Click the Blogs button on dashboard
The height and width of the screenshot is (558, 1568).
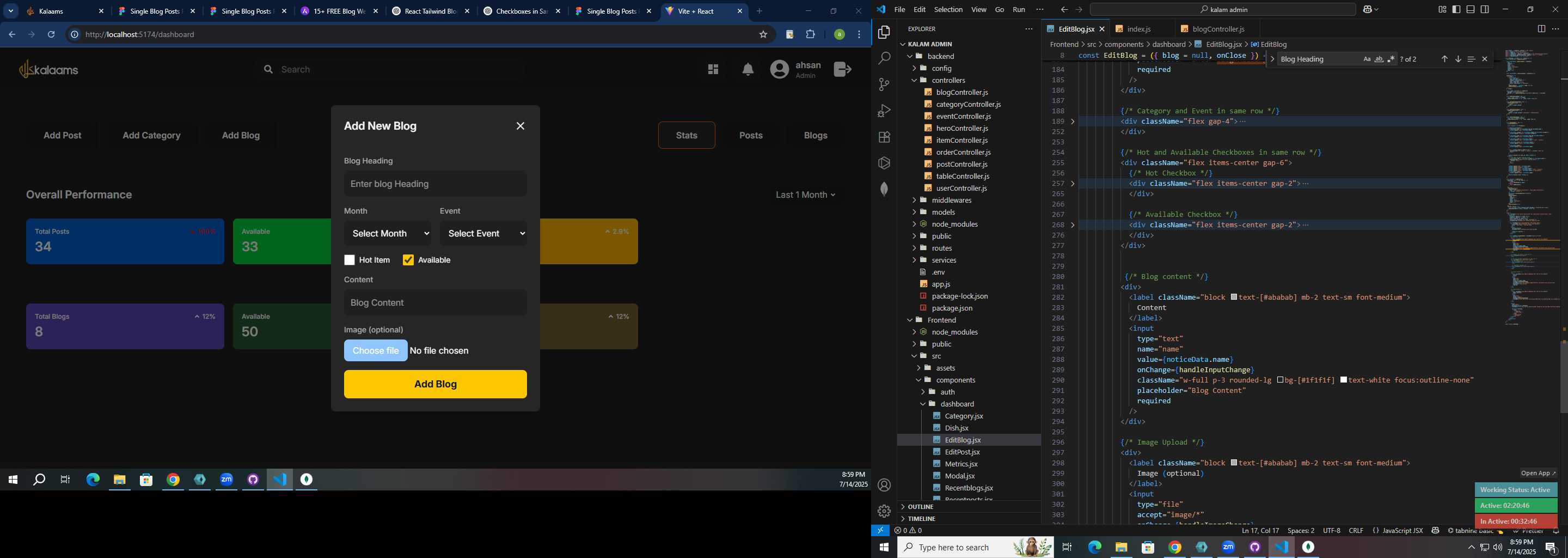tap(816, 135)
